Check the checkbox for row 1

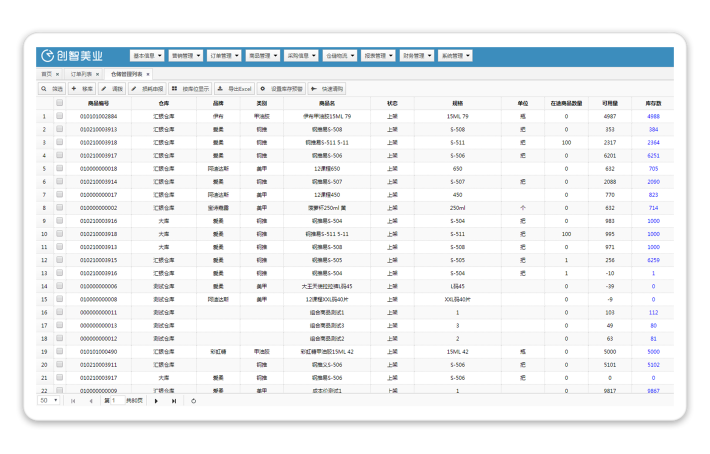tap(60, 116)
